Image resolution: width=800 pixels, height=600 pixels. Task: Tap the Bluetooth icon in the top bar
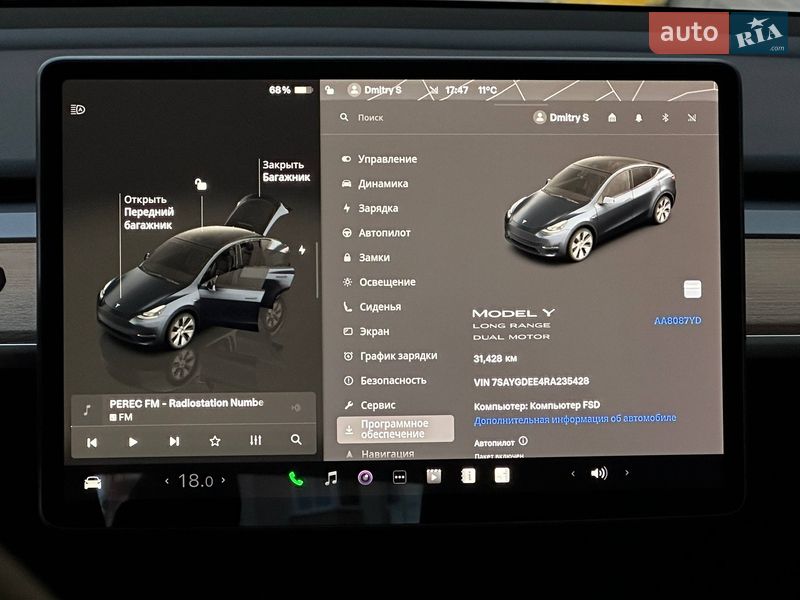point(666,116)
